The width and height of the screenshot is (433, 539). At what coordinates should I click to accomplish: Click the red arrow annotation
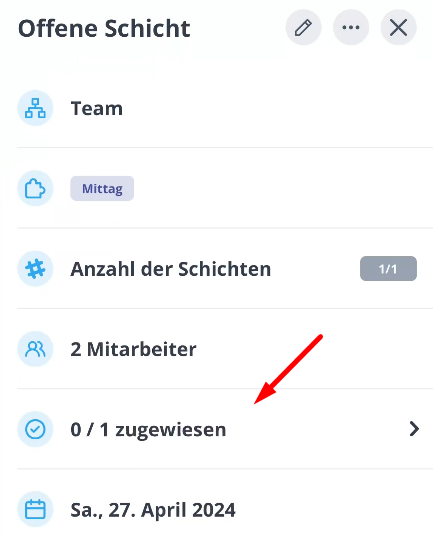[x=288, y=370]
